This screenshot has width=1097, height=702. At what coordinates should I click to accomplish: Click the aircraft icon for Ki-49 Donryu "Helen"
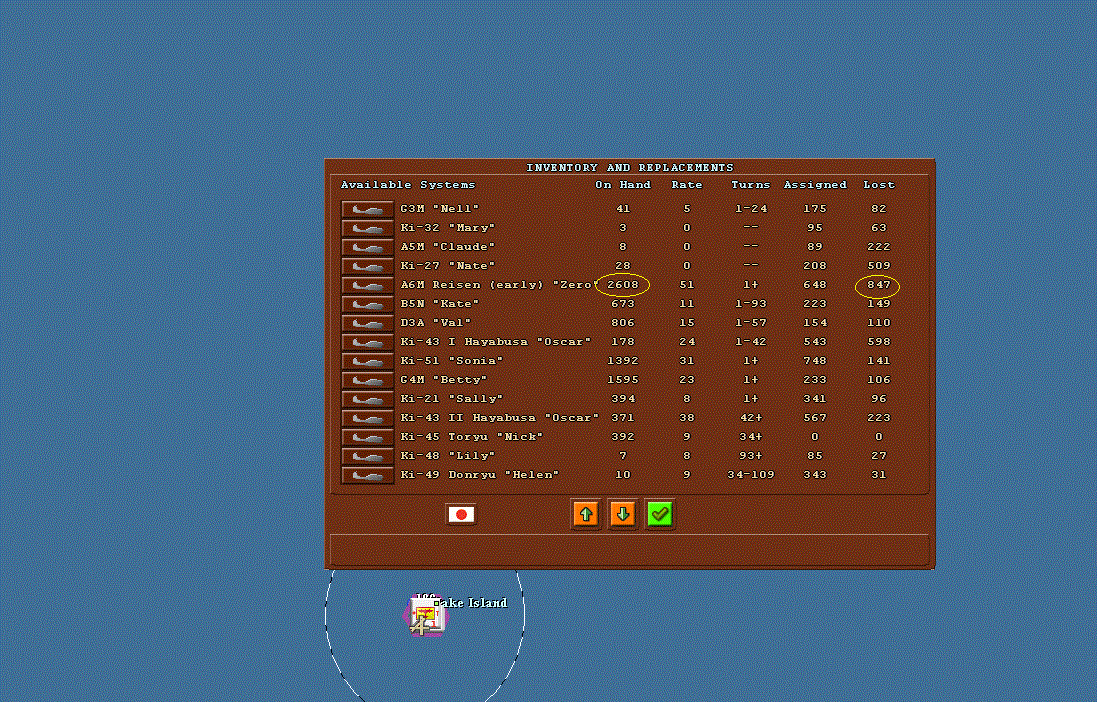pyautogui.click(x=367, y=475)
